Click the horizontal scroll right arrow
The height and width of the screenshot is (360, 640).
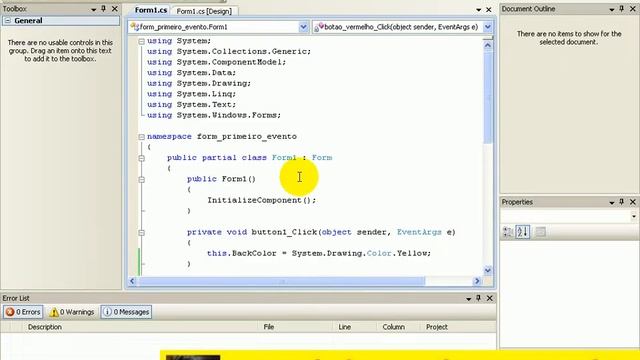coord(477,281)
